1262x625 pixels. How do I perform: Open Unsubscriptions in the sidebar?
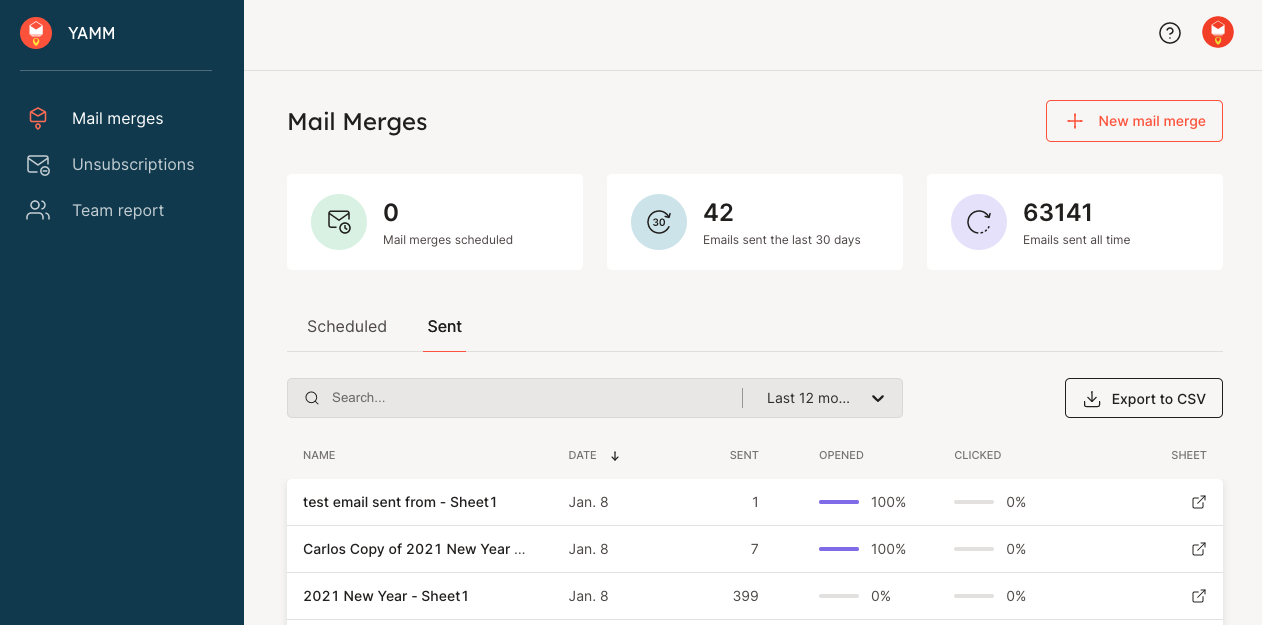coord(132,165)
